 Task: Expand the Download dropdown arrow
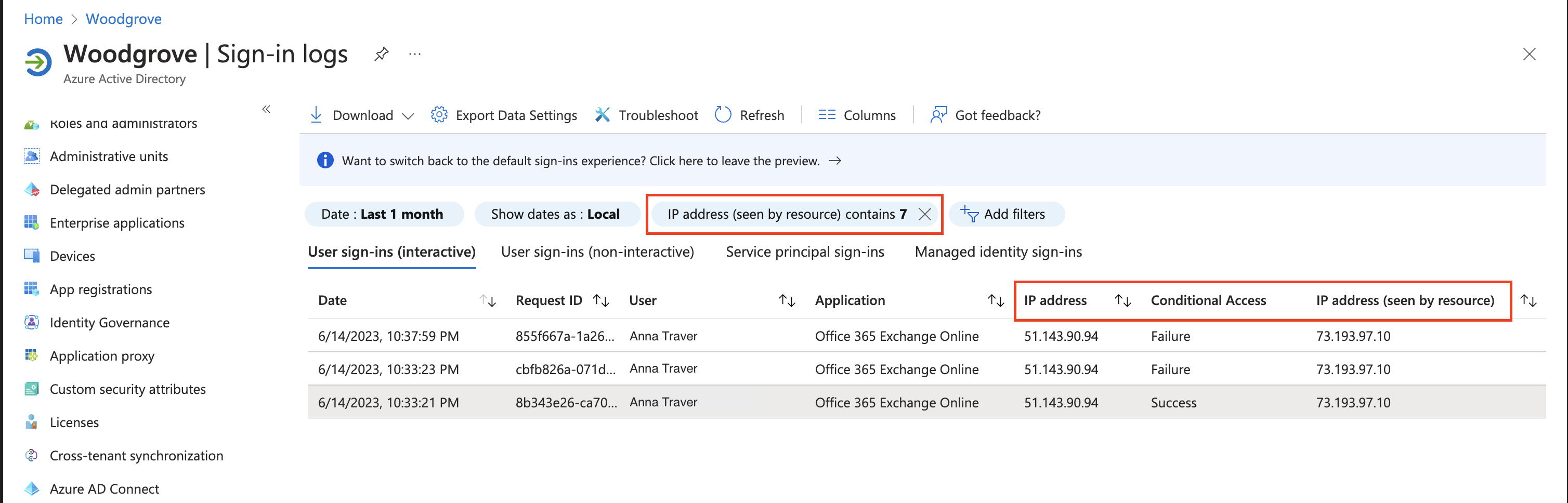pyautogui.click(x=409, y=115)
